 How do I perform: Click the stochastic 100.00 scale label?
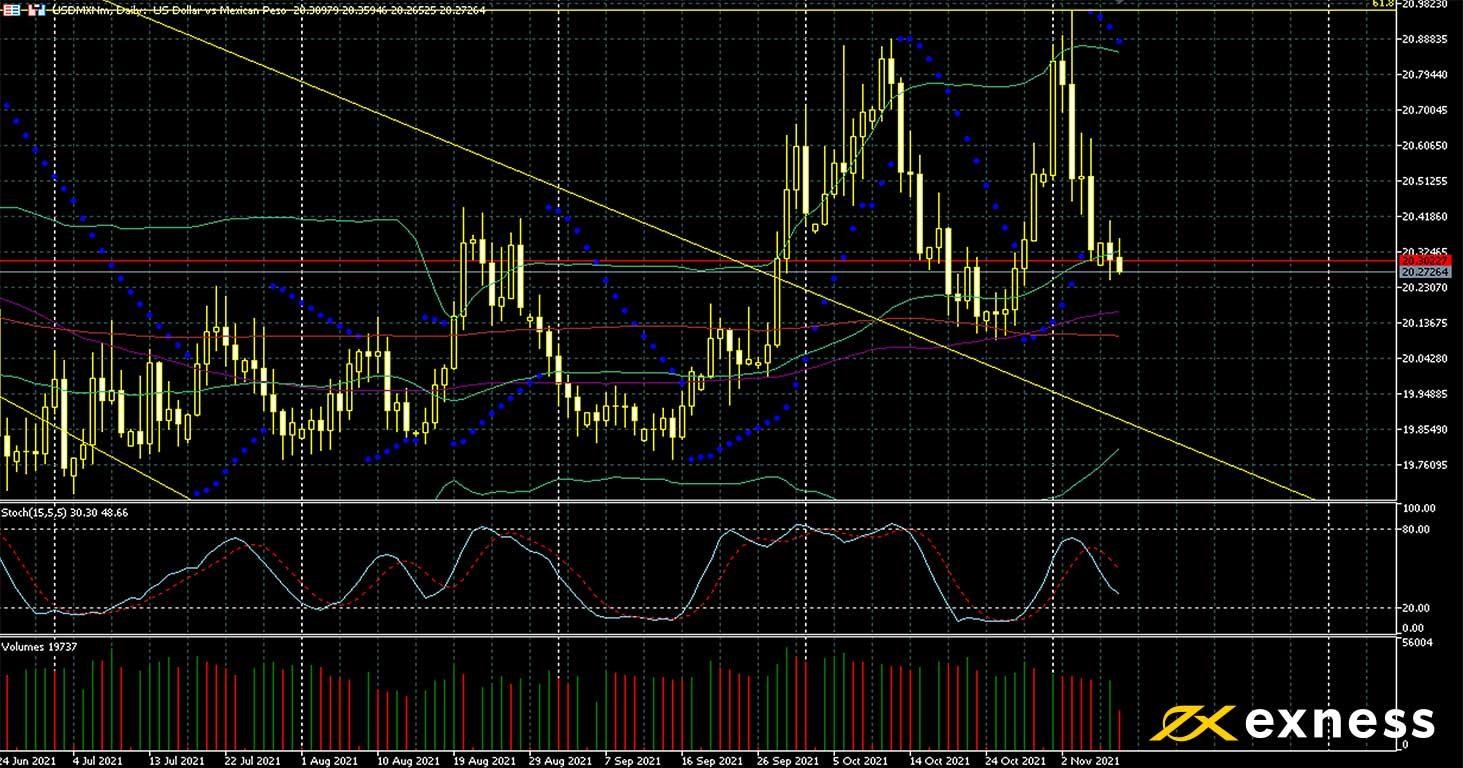pyautogui.click(x=1420, y=509)
